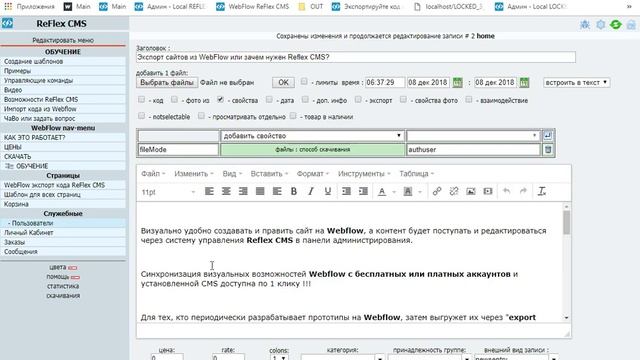Image resolution: width=640 pixels, height=360 pixels.
Task: Toggle italic formatting
Action: [311, 191]
